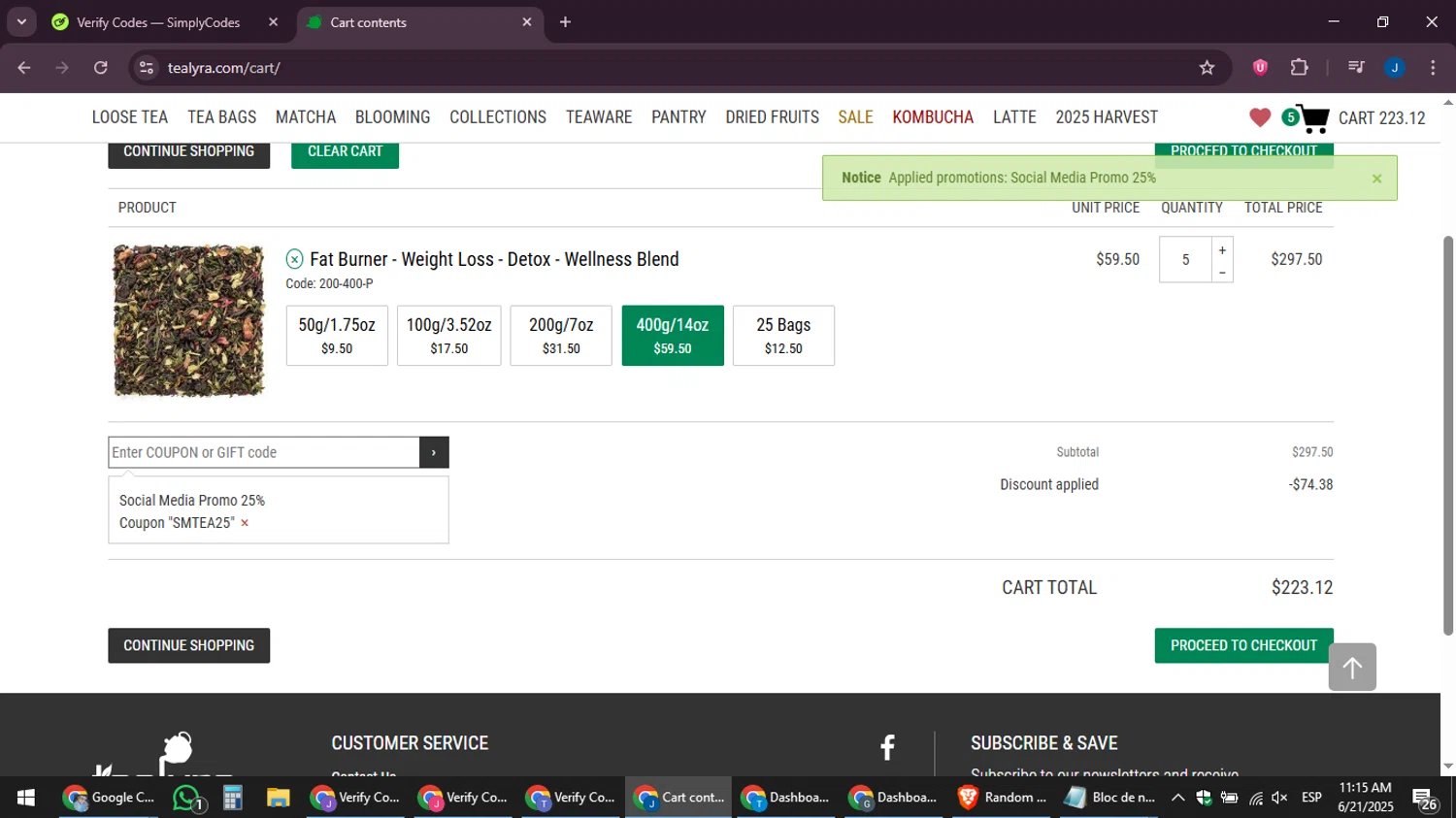The image size is (1456, 818).
Task: Focus the coupon or gift code field
Action: (264, 452)
